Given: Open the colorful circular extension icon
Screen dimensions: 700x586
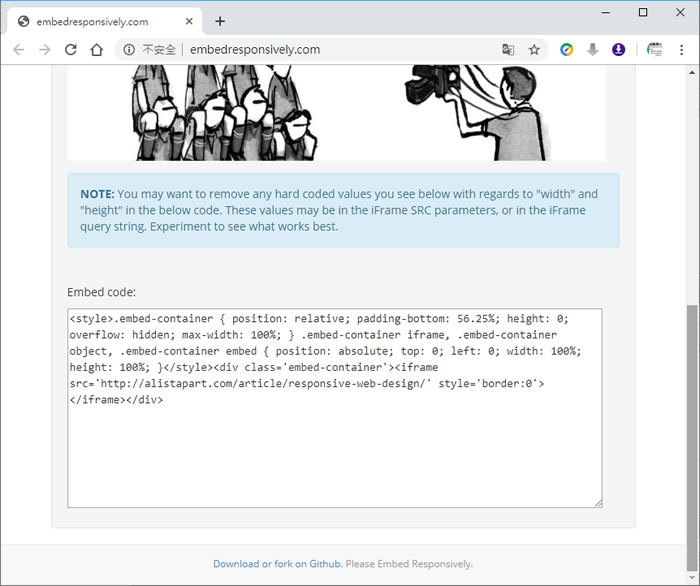Looking at the screenshot, I should pyautogui.click(x=567, y=50).
